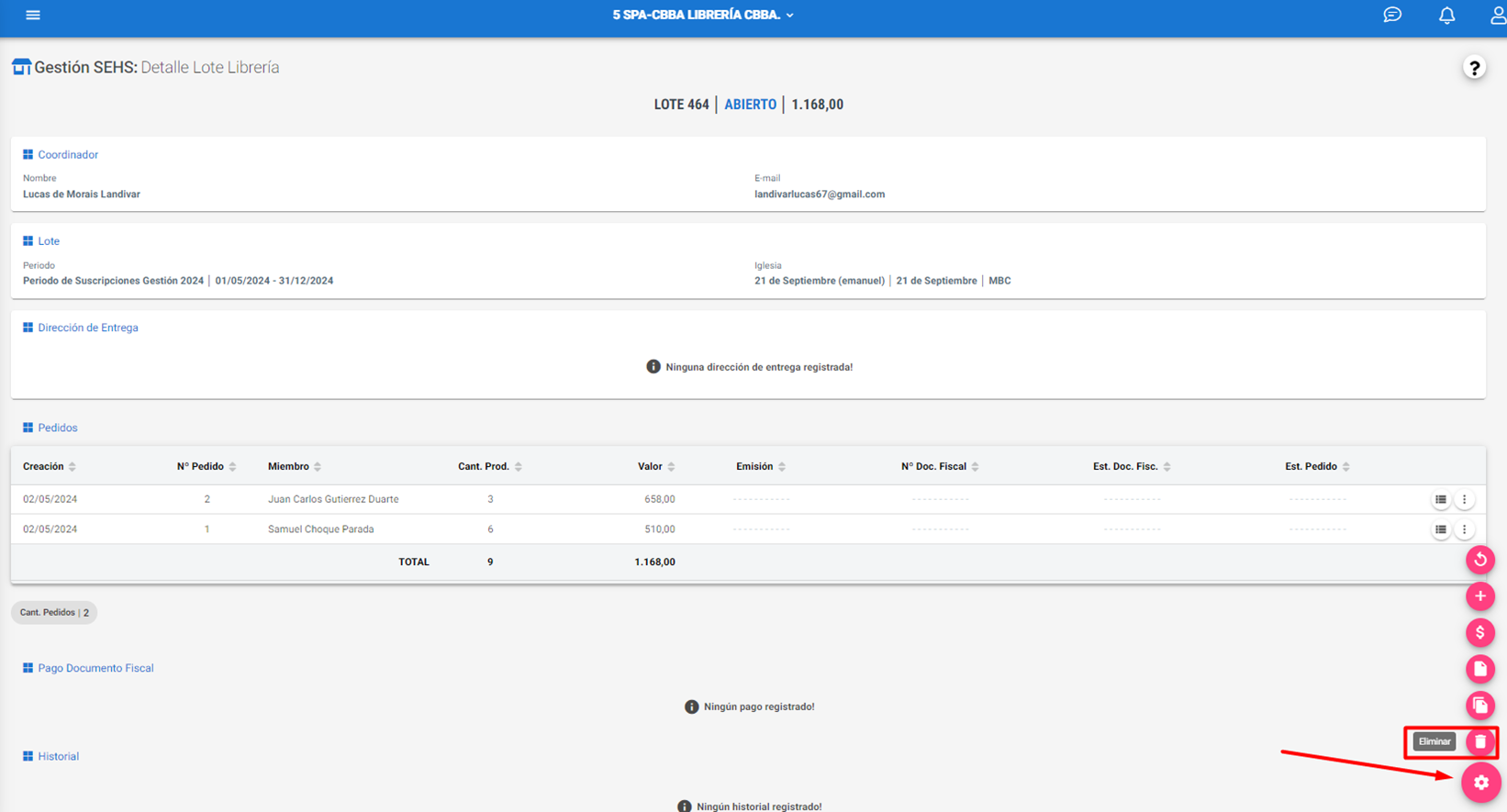Click the pink refresh/undo floating button

click(x=1479, y=560)
